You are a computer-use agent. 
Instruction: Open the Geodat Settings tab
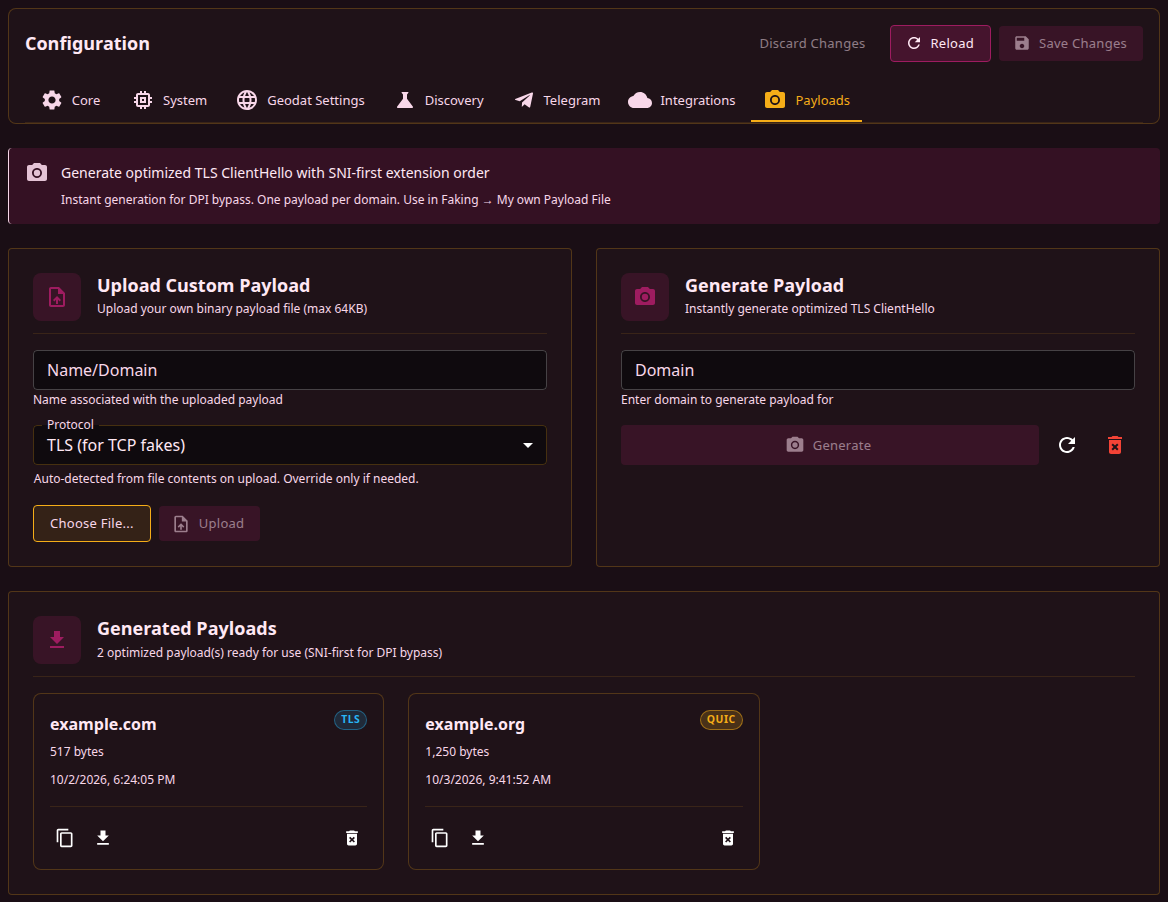[301, 100]
